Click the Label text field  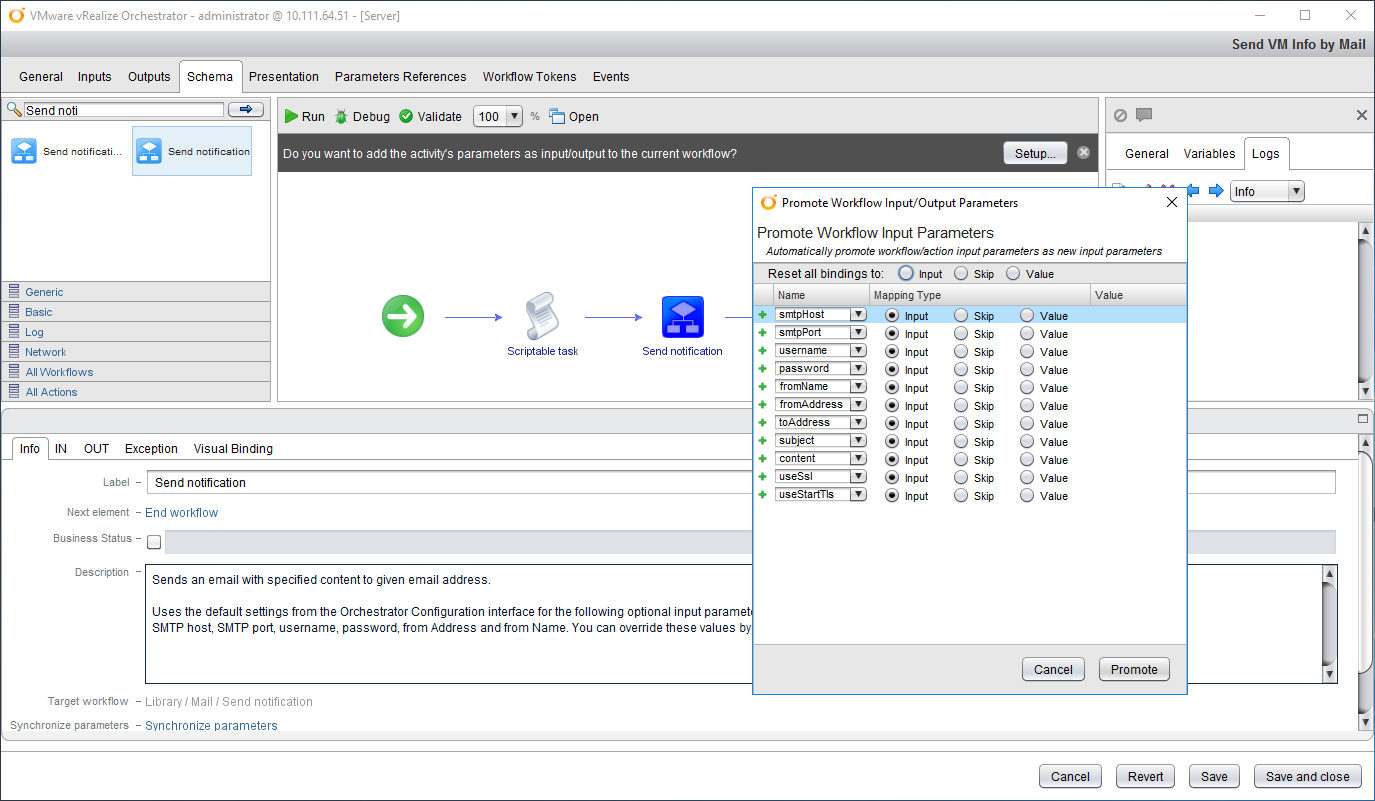click(x=450, y=482)
